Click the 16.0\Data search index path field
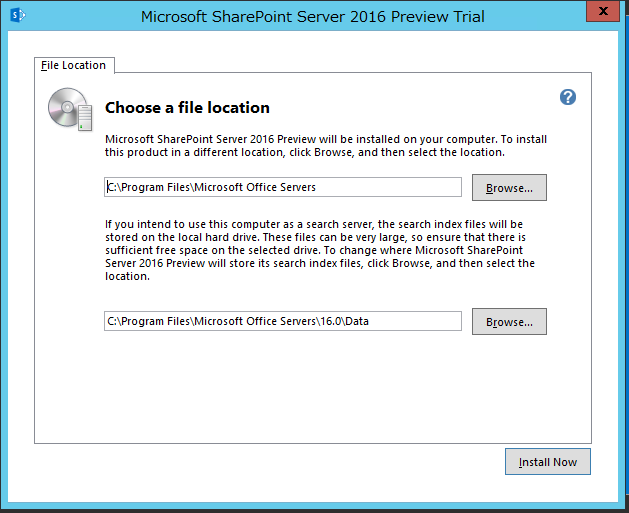This screenshot has width=629, height=513. (x=283, y=321)
